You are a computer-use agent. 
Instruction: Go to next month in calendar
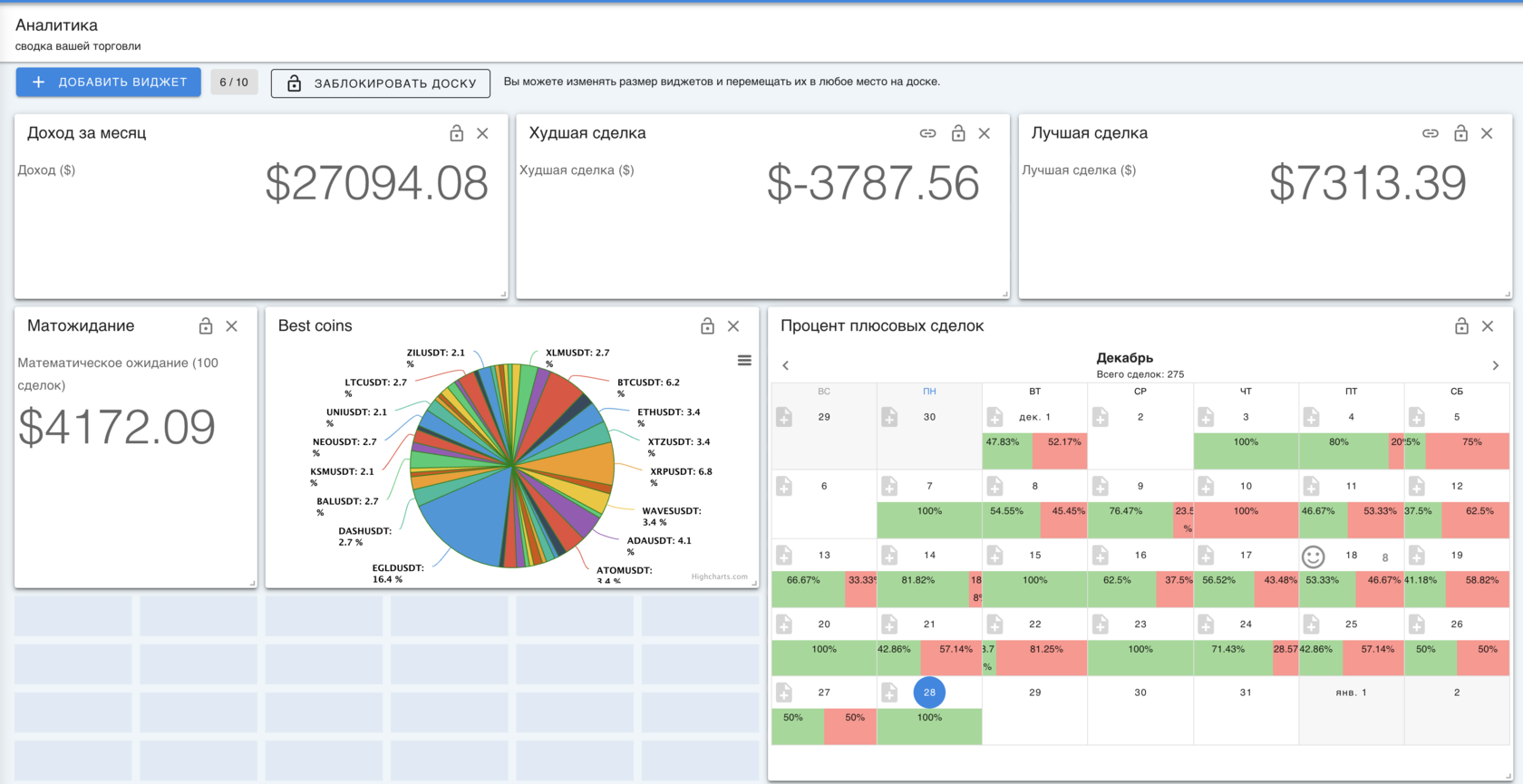click(x=1495, y=365)
